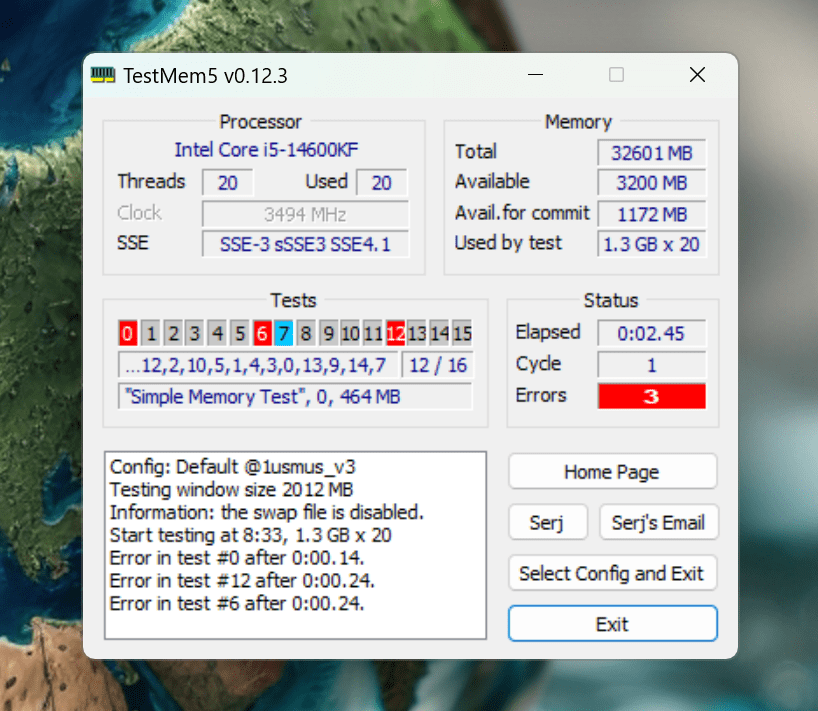Select the active blue test box 7

283,333
